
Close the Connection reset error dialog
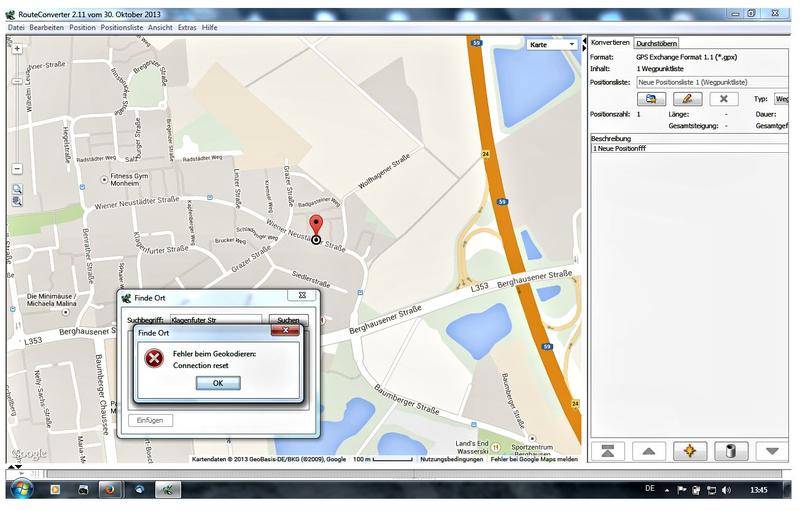(x=285, y=330)
